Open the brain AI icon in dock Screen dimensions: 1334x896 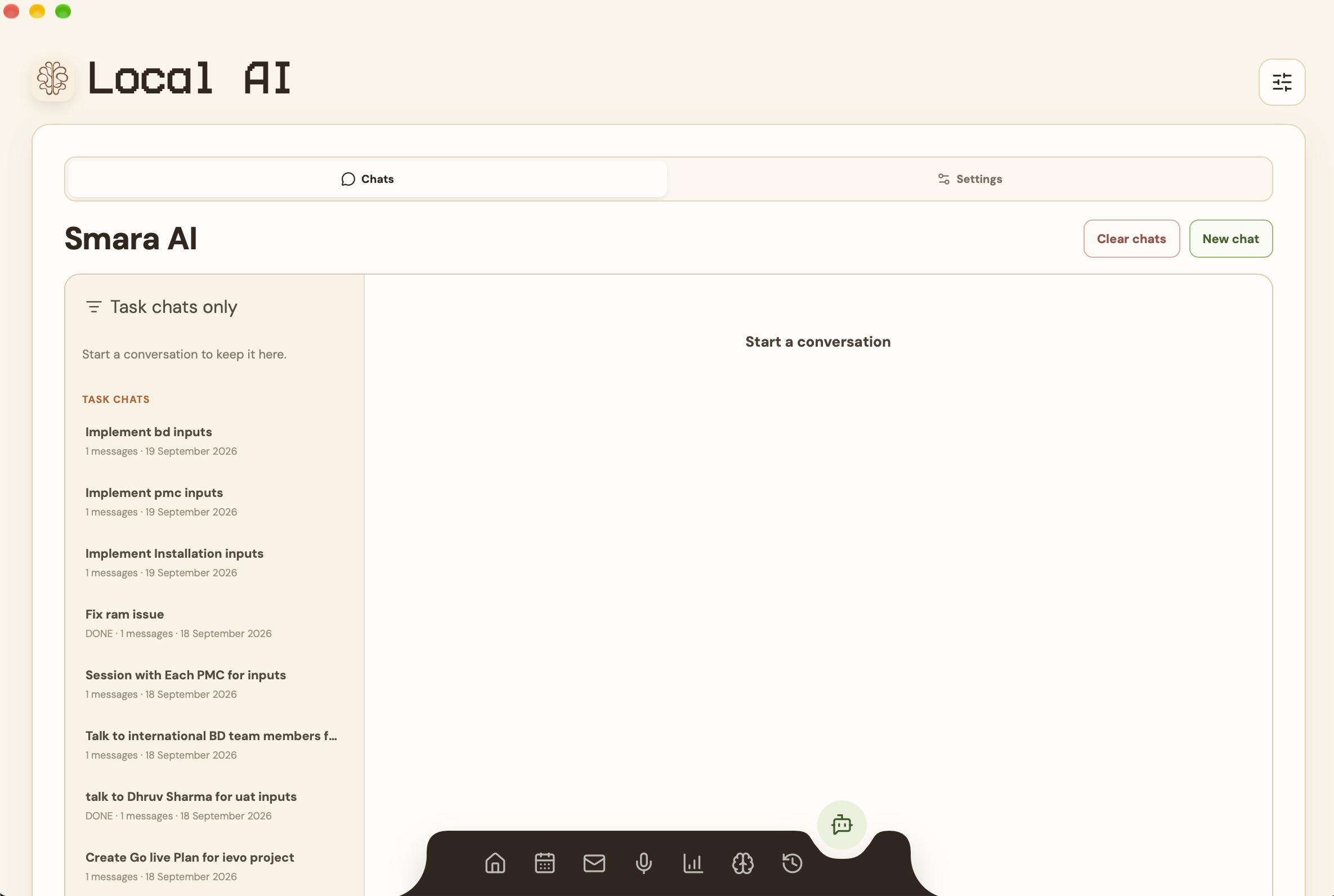tap(742, 863)
